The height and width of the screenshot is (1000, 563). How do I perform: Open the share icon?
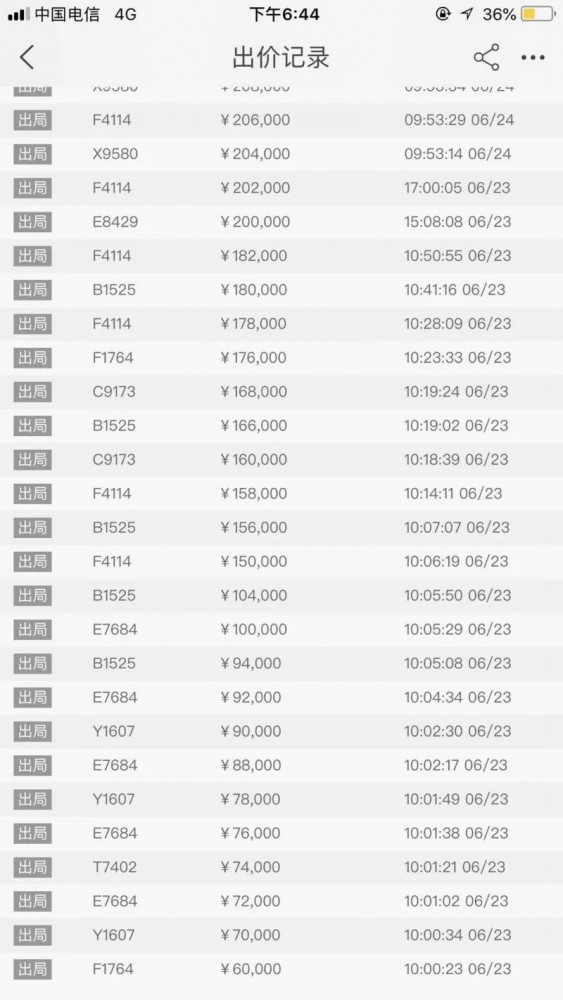[x=486, y=57]
